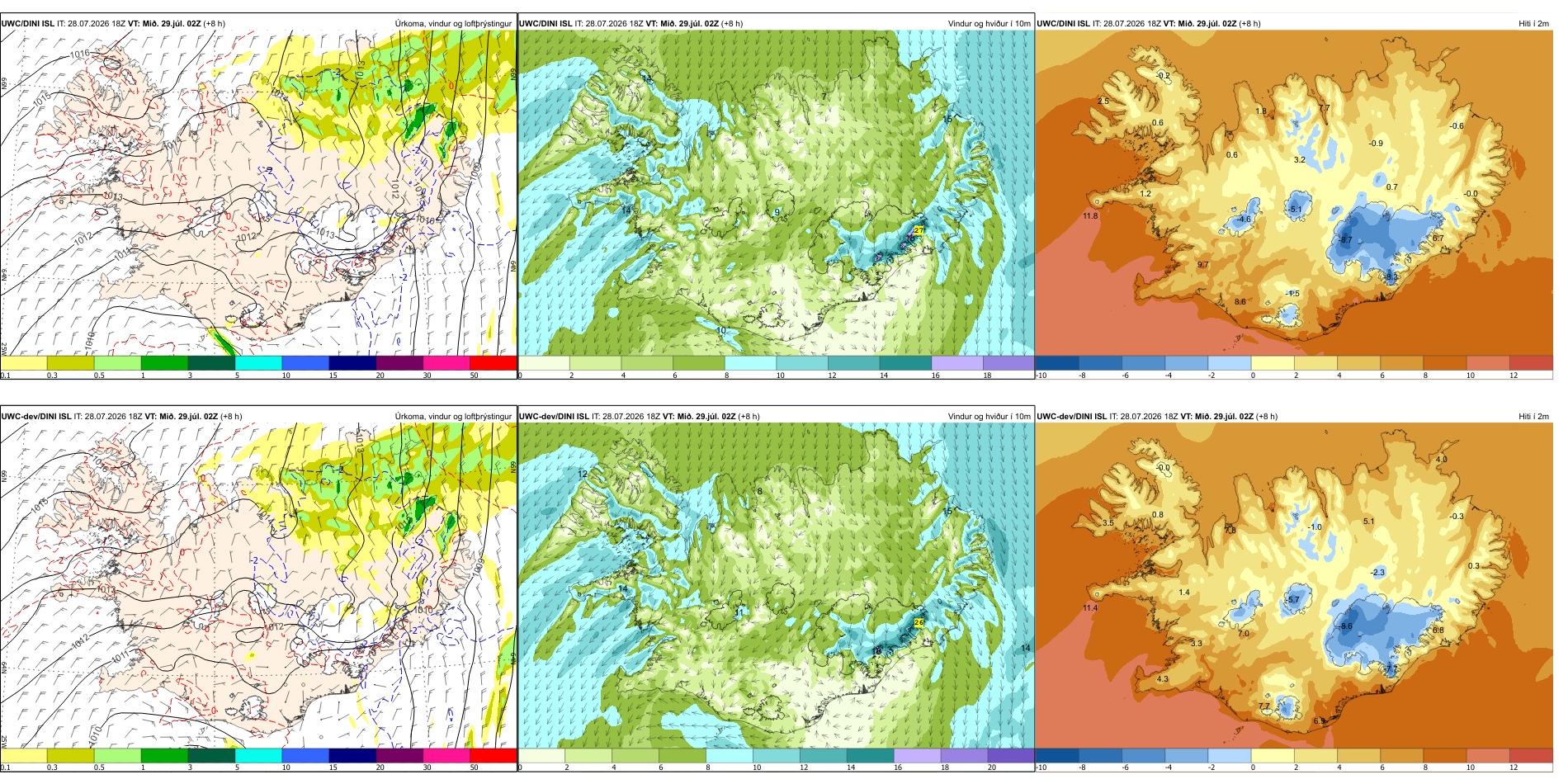This screenshot has height=784, width=1568.
Task: Click temperature value -8.3 on UWC temperature map
Action: [x=1391, y=277]
